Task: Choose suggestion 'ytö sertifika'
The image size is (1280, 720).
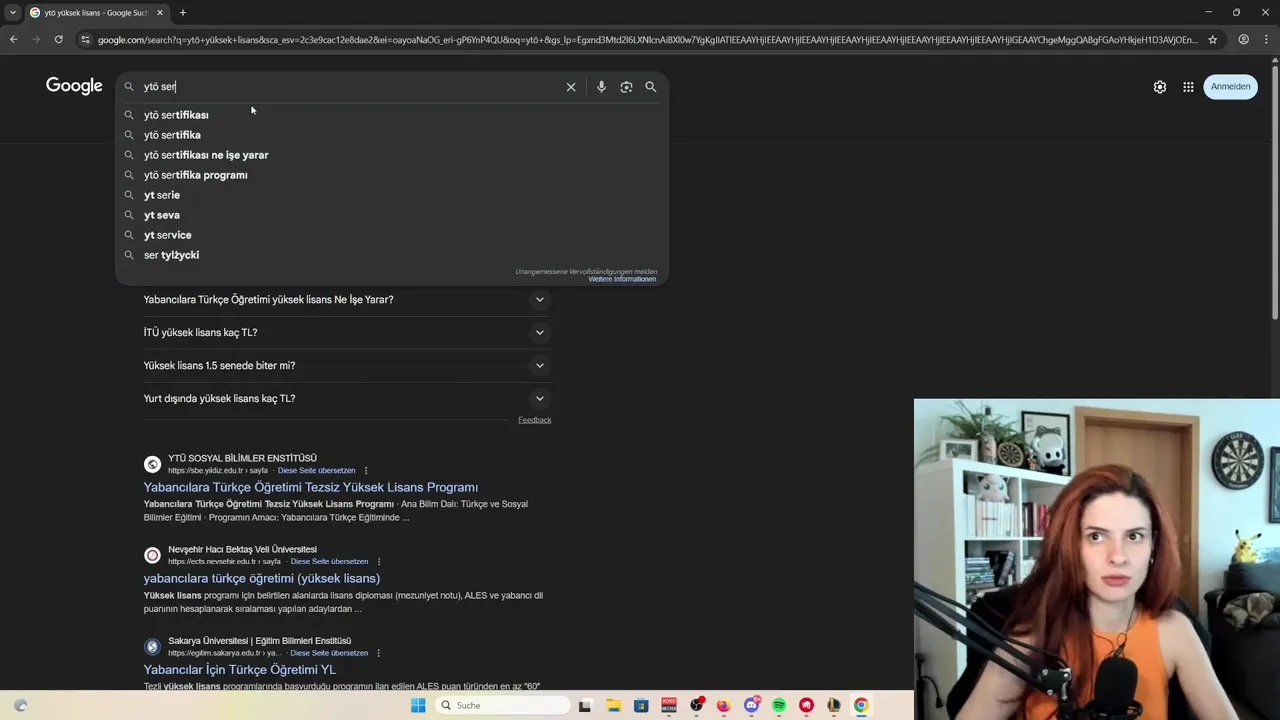Action: pyautogui.click(x=392, y=135)
